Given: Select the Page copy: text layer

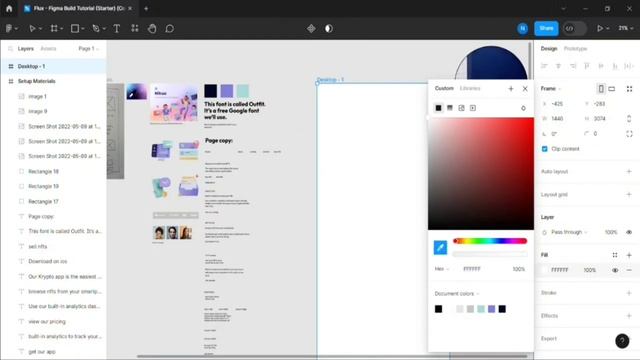Looking at the screenshot, I should point(53,216).
